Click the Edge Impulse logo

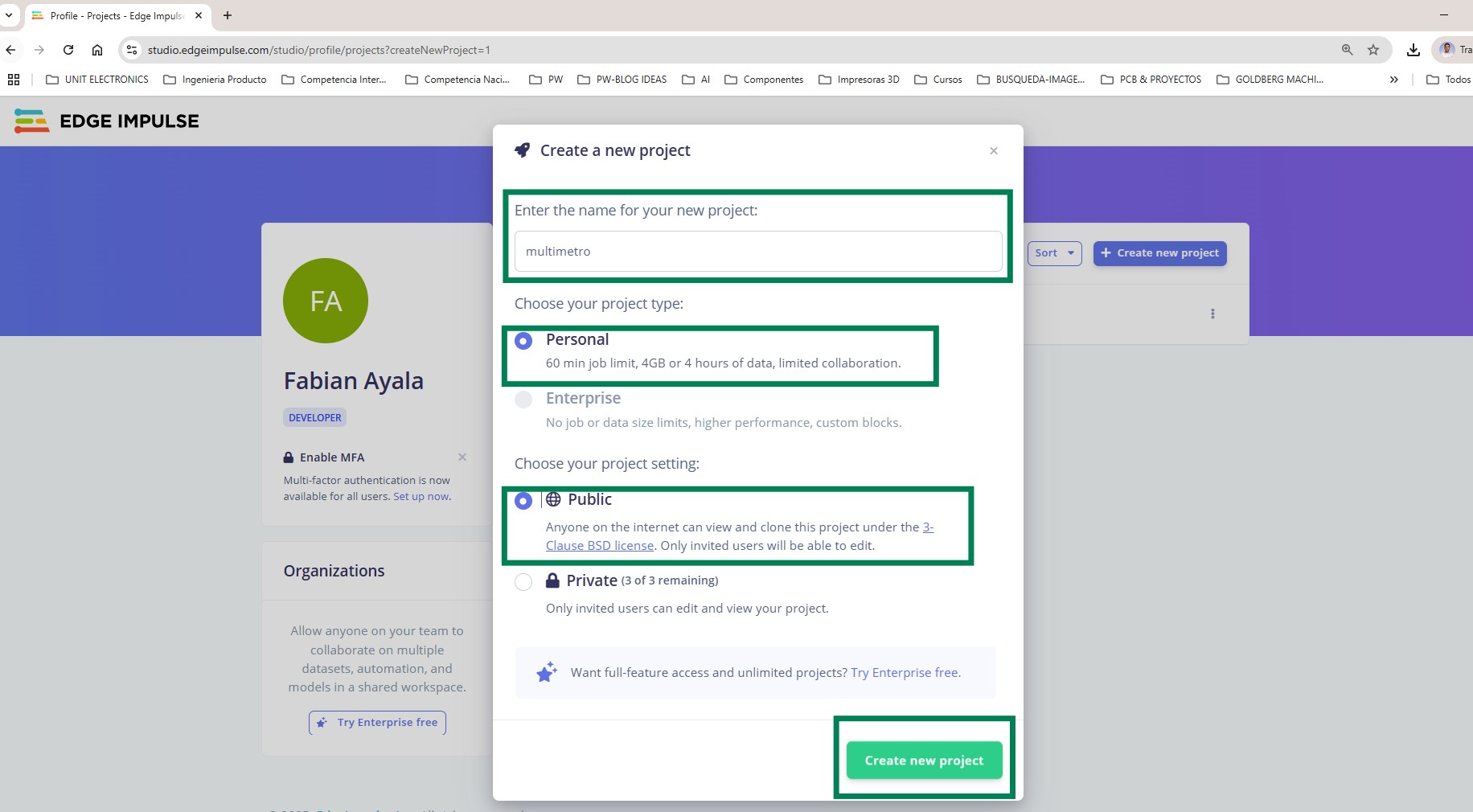tap(107, 121)
